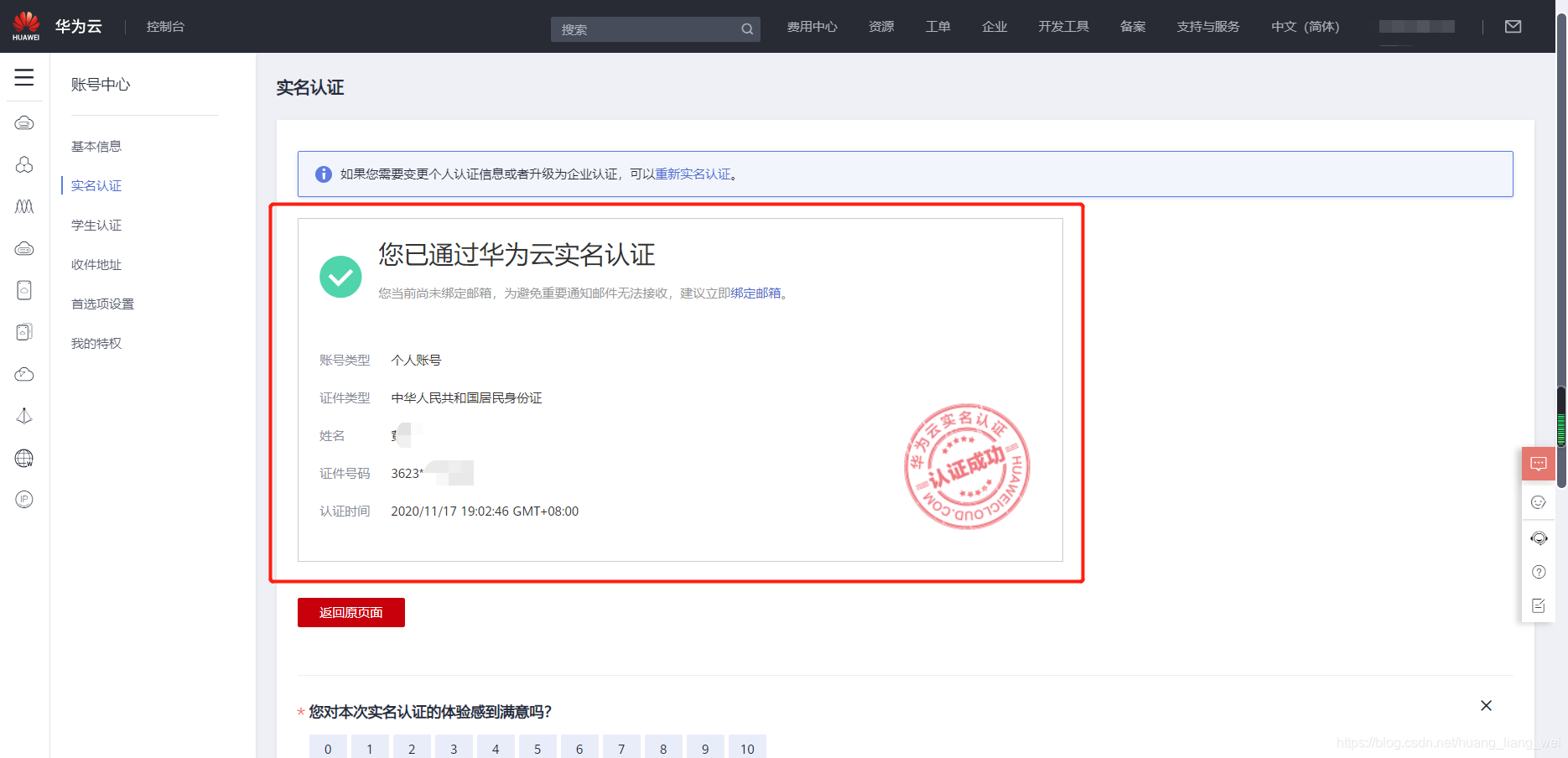Click the cloud with arrow sidebar icon

coord(24,374)
